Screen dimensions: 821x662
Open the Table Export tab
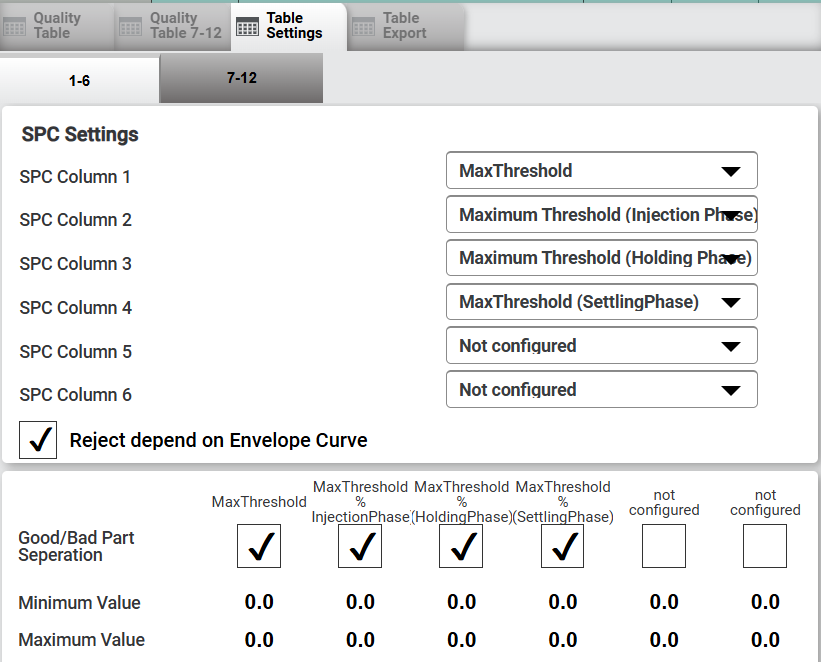click(404, 26)
